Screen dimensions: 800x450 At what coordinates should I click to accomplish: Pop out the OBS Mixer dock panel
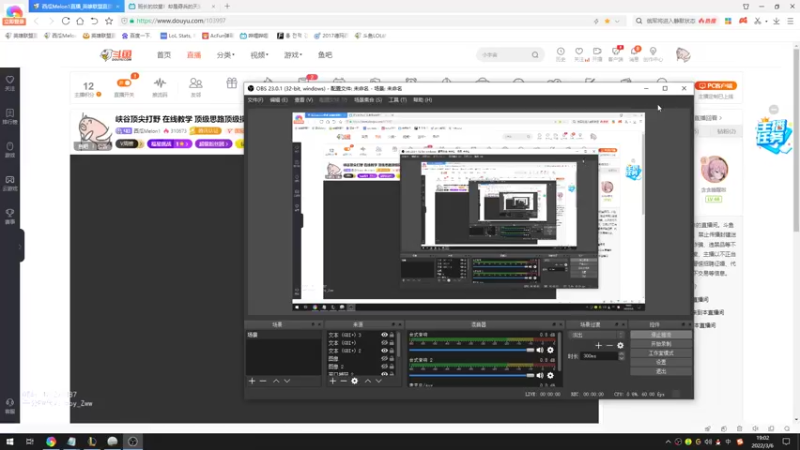coord(554,324)
